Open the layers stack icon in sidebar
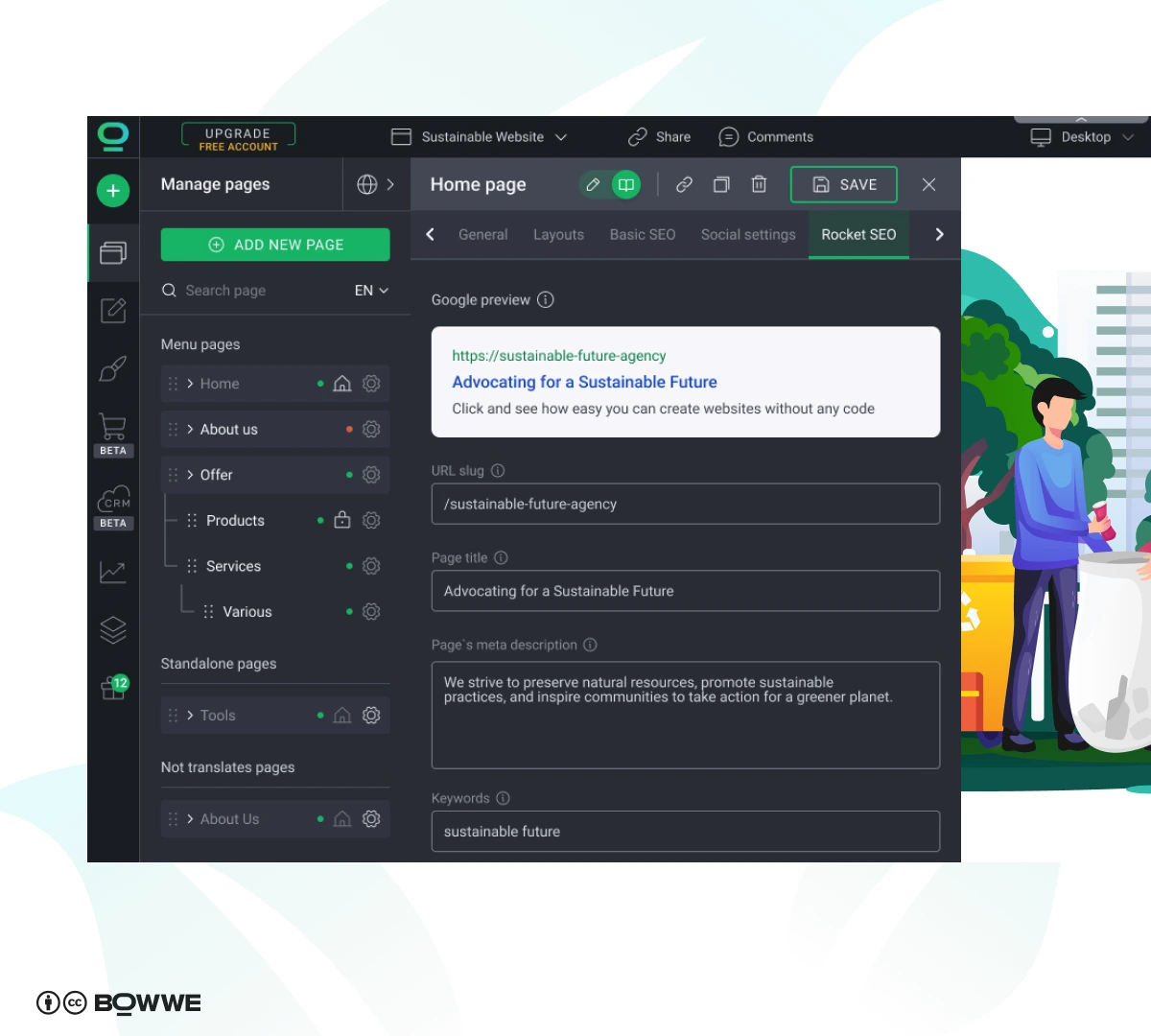 (x=113, y=629)
